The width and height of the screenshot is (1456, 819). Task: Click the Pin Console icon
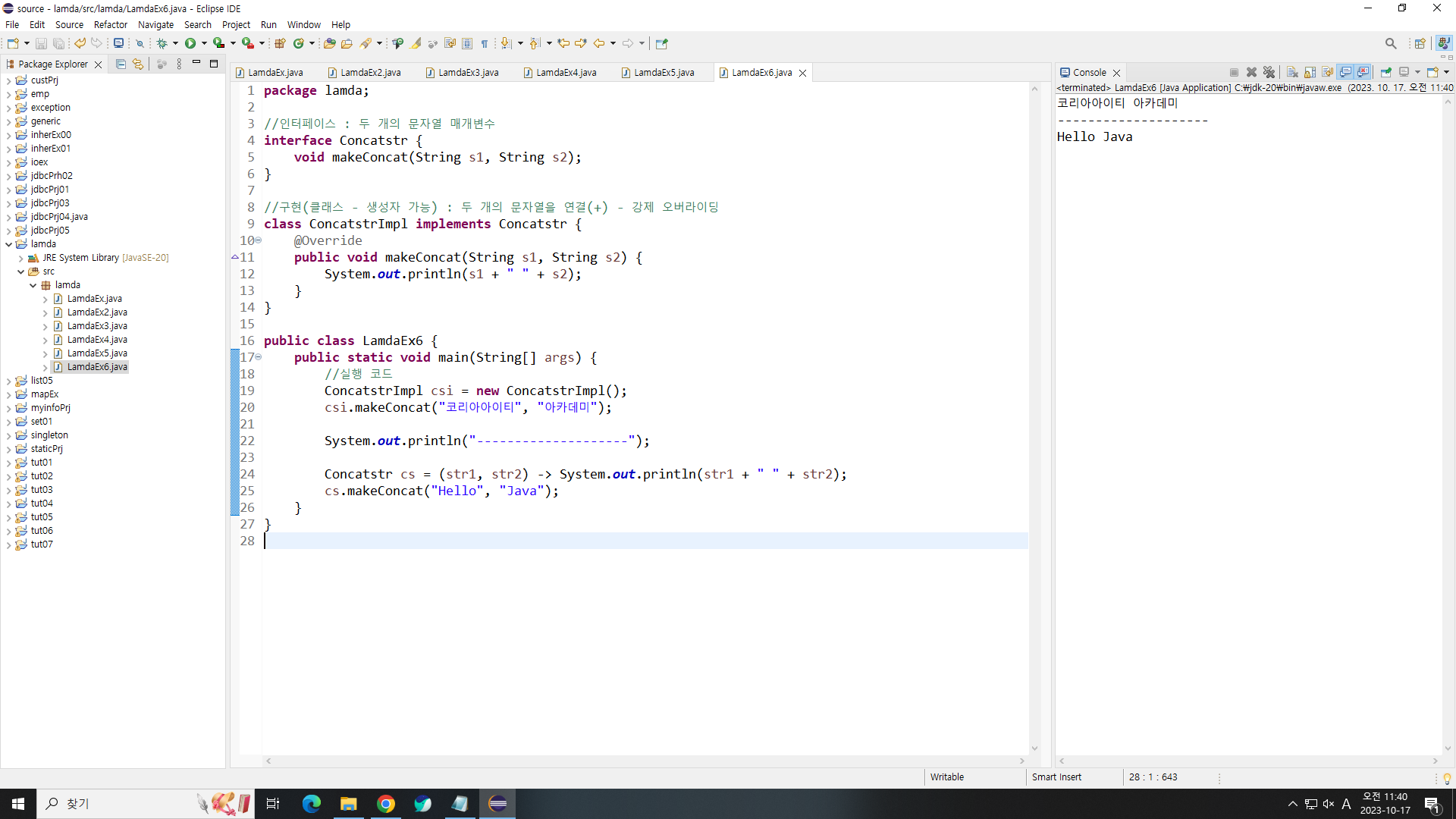[x=1385, y=72]
